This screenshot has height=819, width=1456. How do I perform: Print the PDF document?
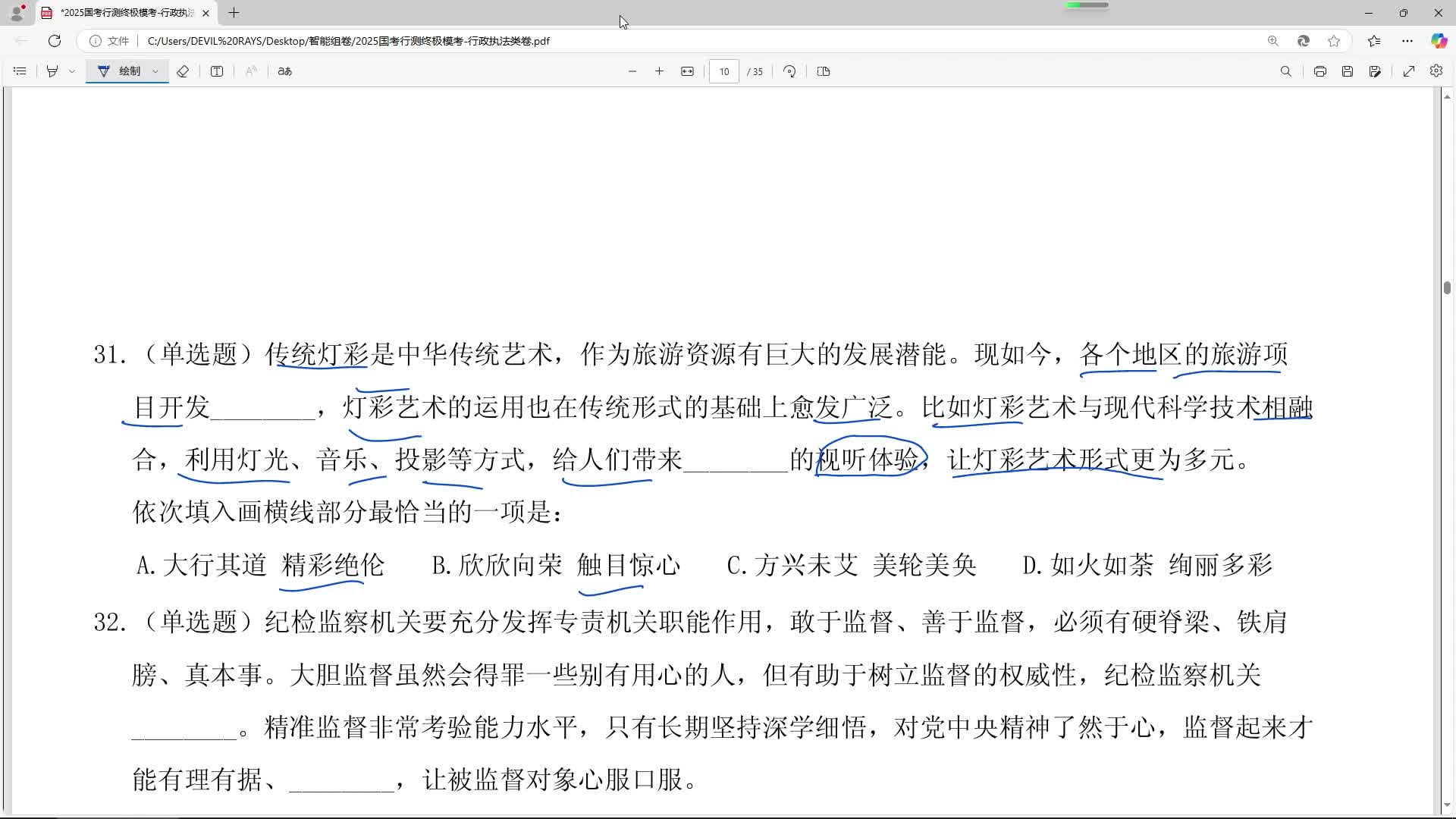click(1320, 71)
